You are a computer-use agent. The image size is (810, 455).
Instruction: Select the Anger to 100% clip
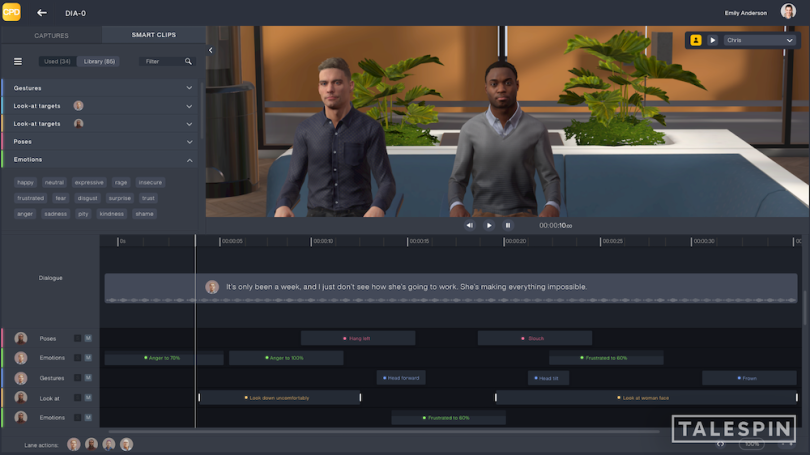pos(286,358)
